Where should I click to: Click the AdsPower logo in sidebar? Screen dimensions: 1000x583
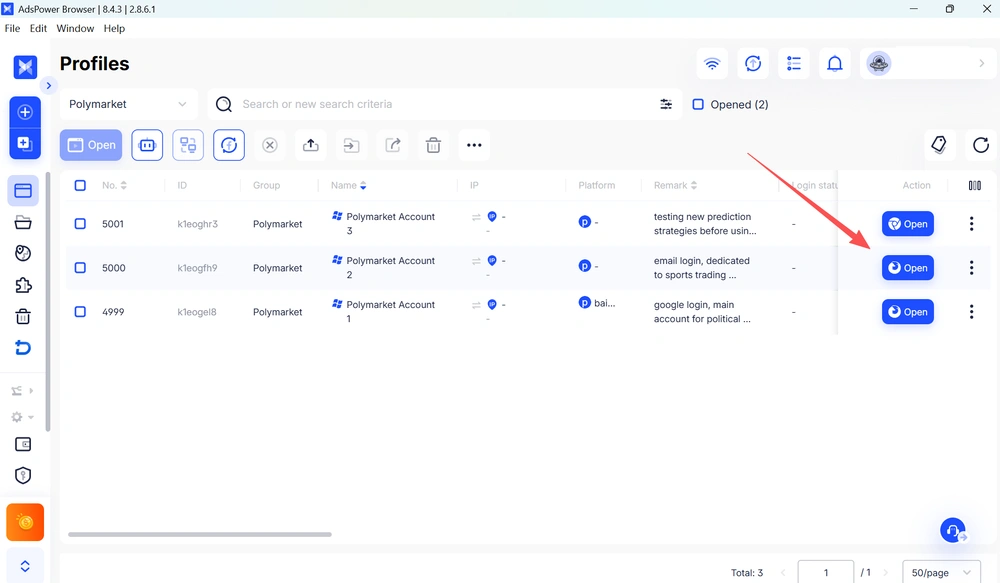[26, 66]
